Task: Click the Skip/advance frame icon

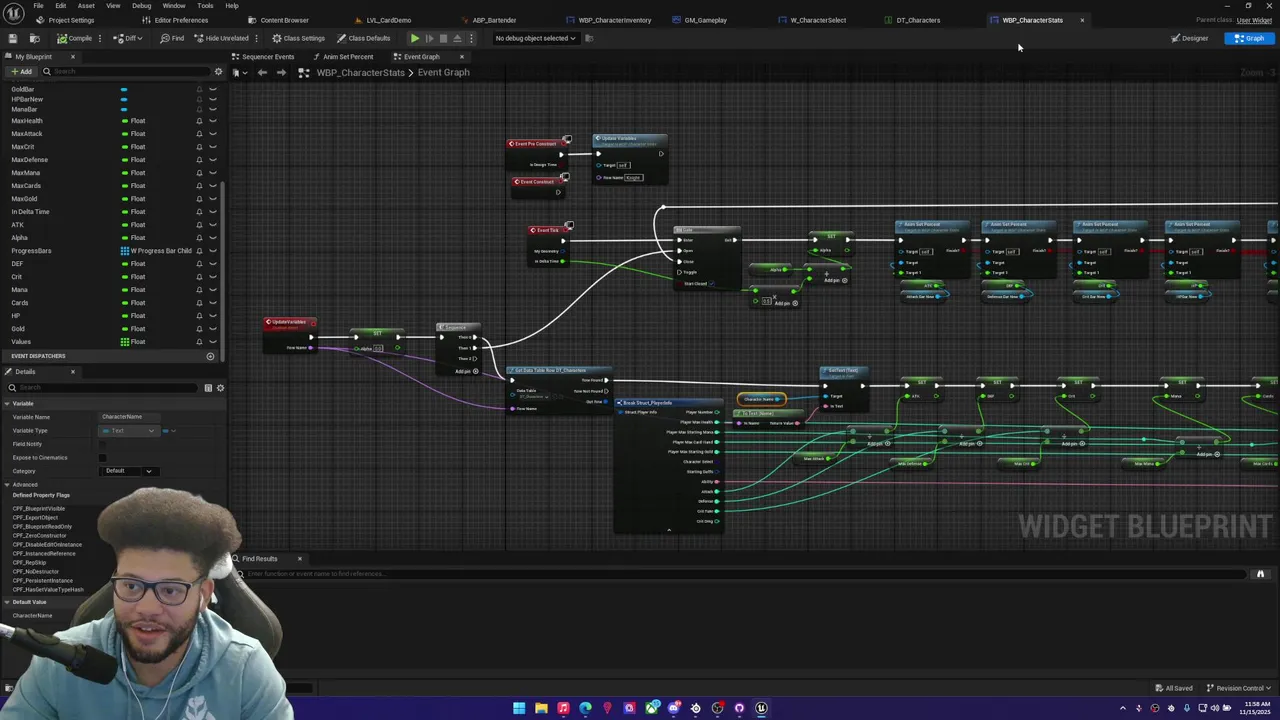Action: click(x=430, y=38)
